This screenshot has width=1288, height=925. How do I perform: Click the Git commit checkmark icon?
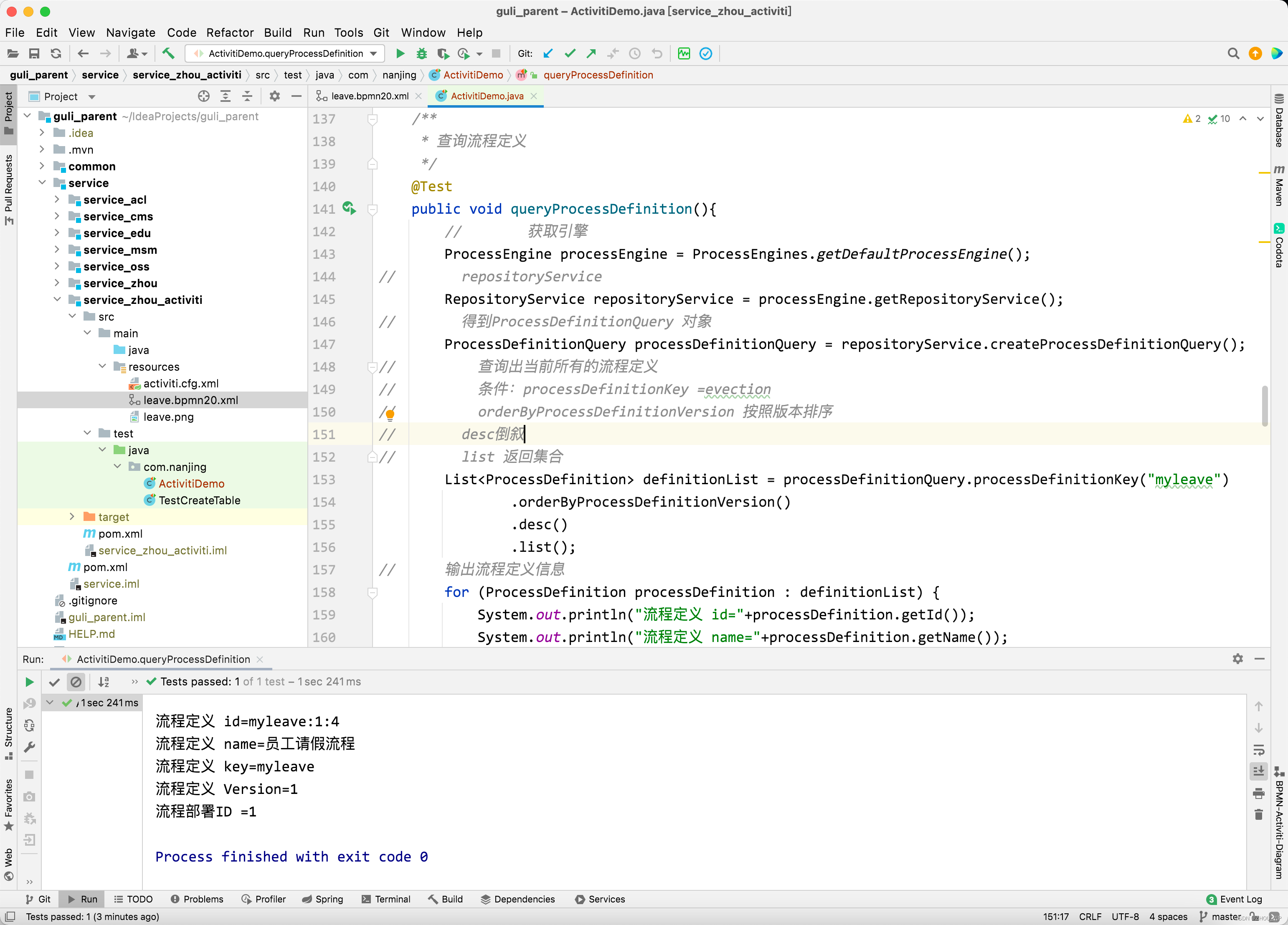click(x=570, y=53)
